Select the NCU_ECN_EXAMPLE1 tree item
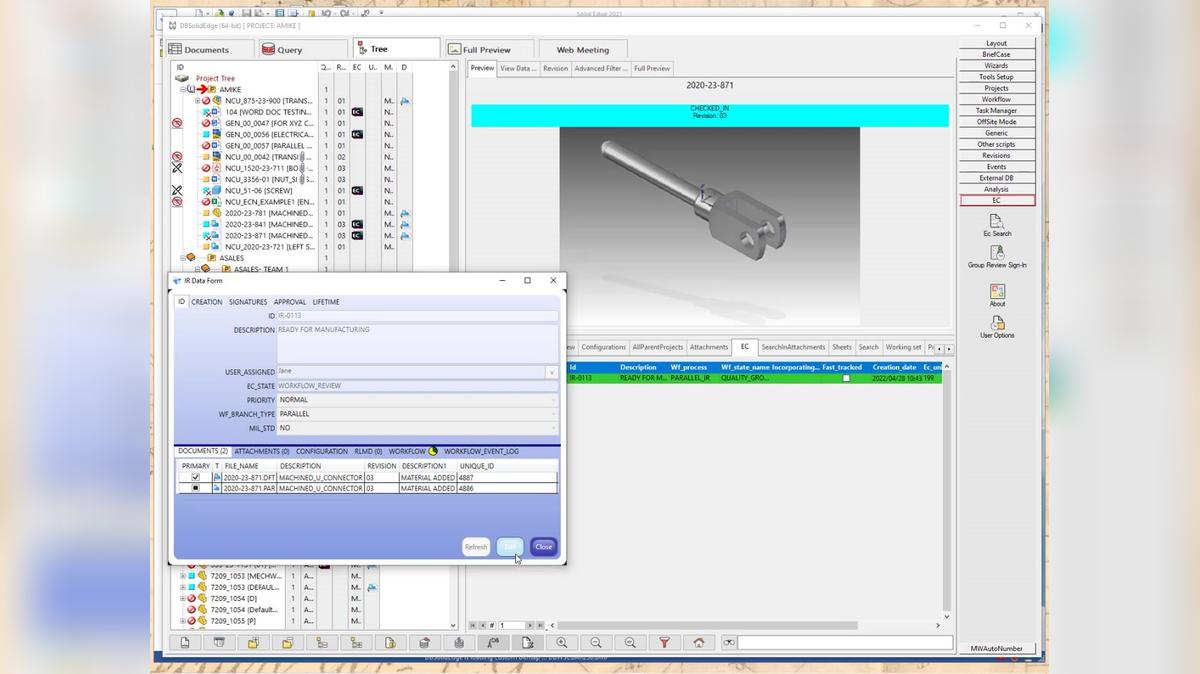This screenshot has height=674, width=1200. (x=269, y=202)
